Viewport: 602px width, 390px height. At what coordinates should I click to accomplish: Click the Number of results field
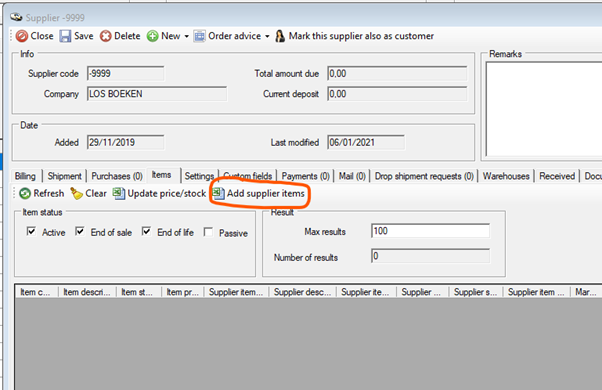pos(430,256)
